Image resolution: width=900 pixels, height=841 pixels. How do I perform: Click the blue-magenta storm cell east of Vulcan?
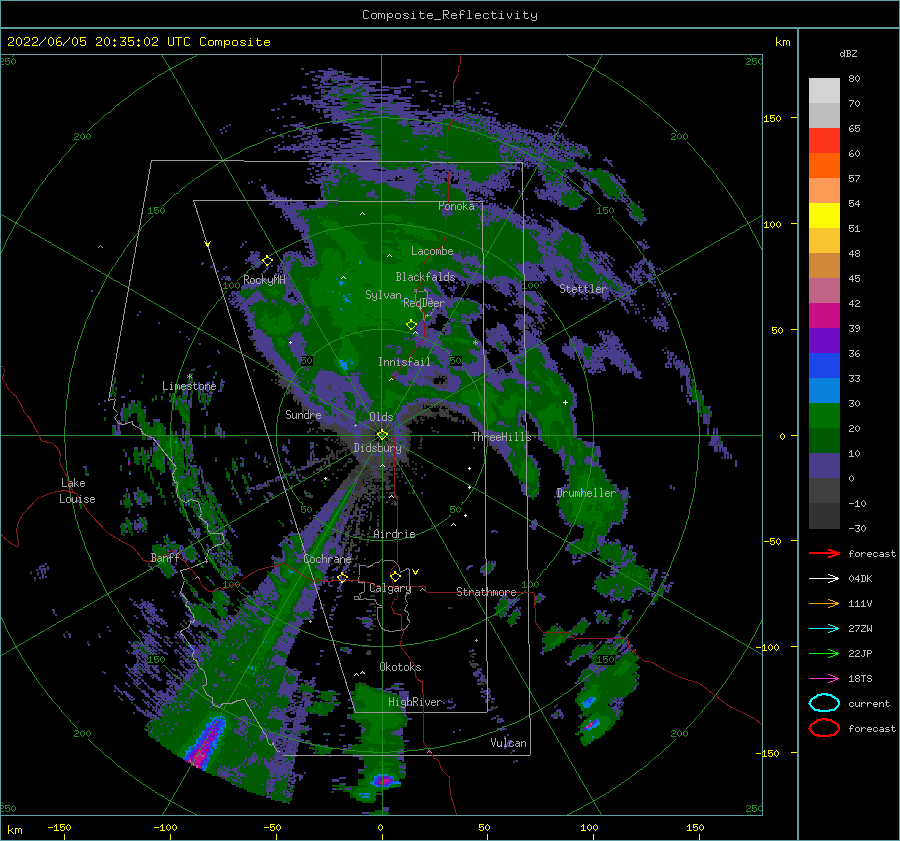[x=591, y=724]
